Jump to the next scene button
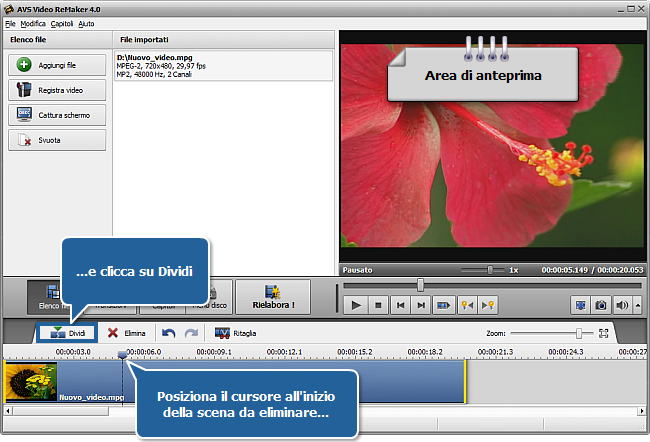This screenshot has height=442, width=650. coord(444,305)
